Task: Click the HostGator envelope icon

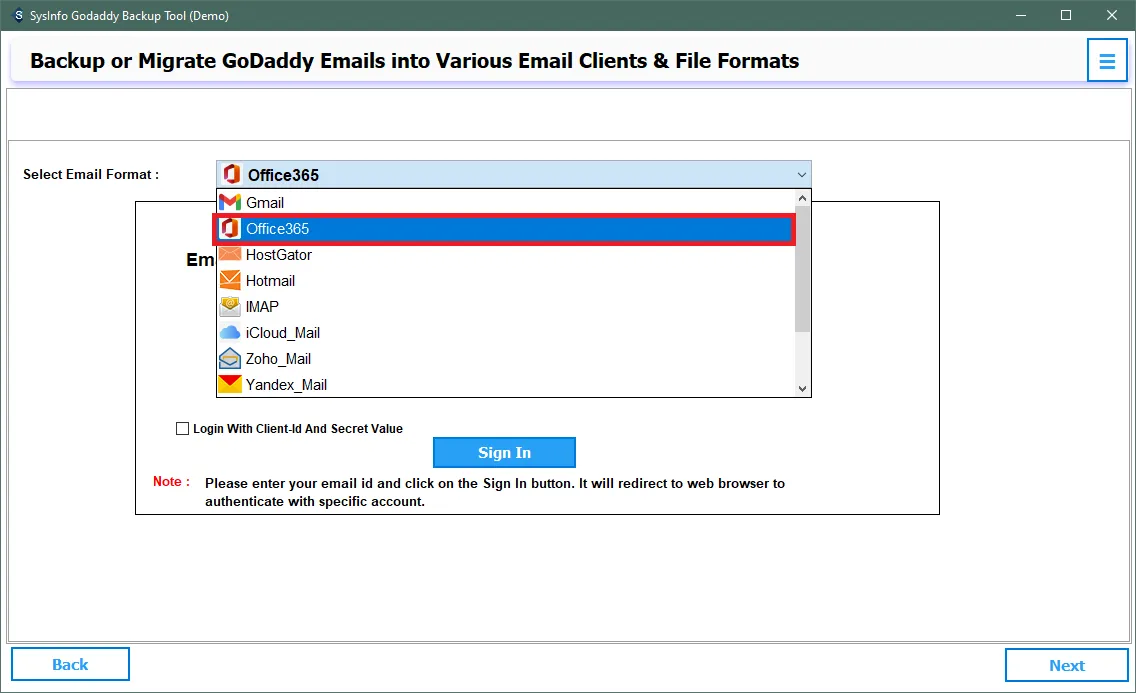Action: (230, 254)
